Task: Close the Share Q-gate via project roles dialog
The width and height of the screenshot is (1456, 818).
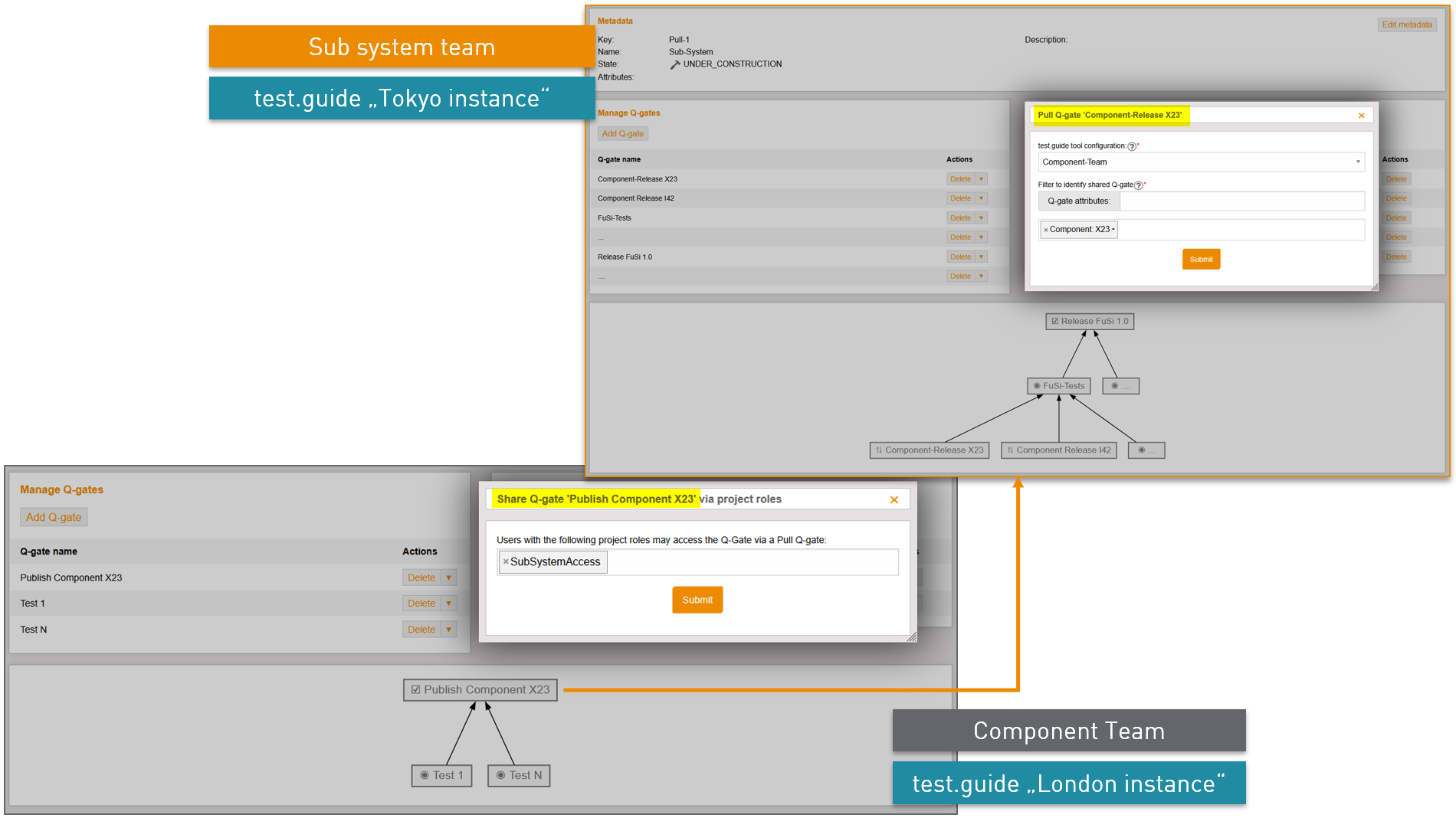Action: 894,500
